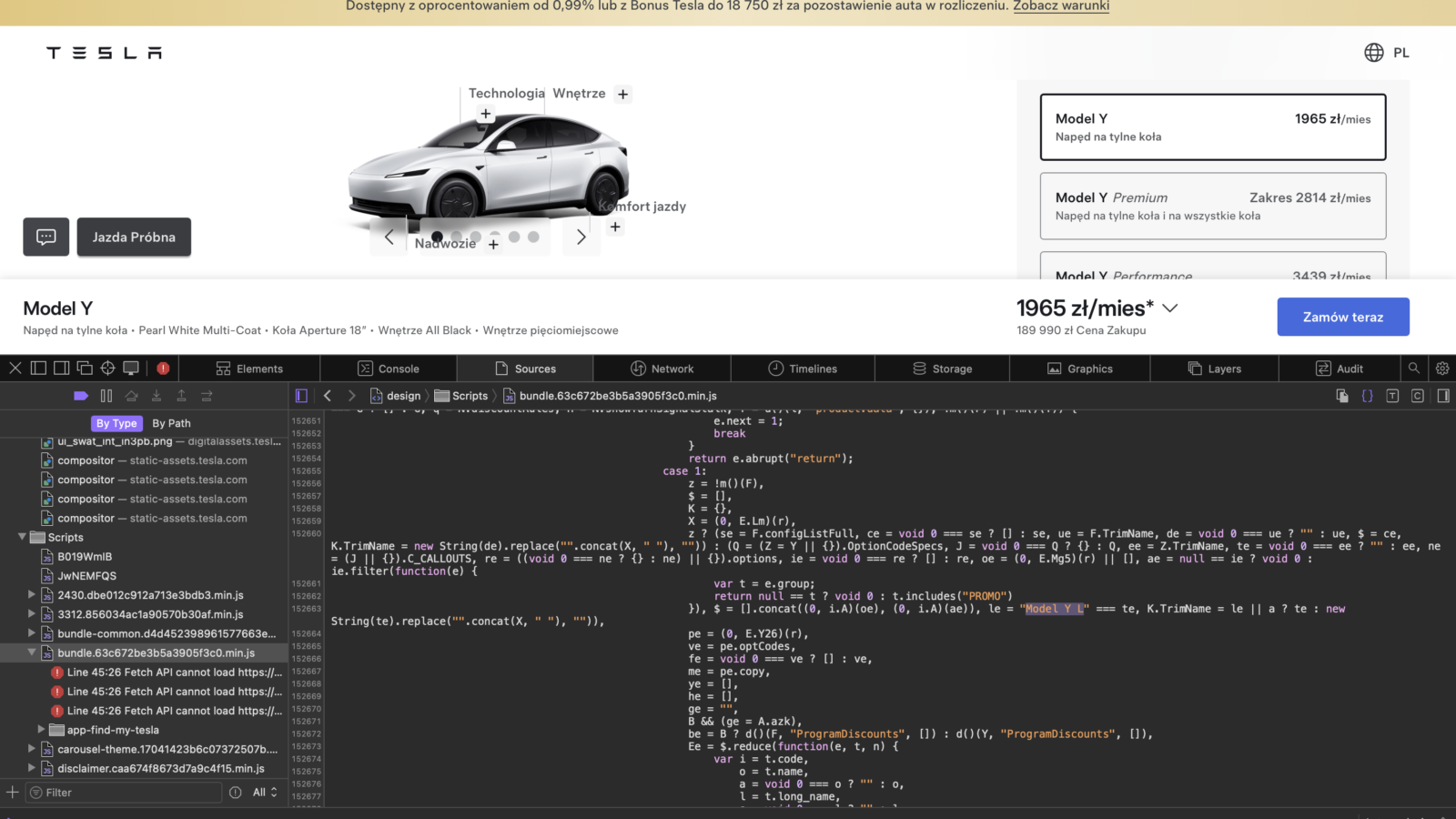The height and width of the screenshot is (819, 1456).
Task: Show next car image in carousel
Action: pos(581,237)
